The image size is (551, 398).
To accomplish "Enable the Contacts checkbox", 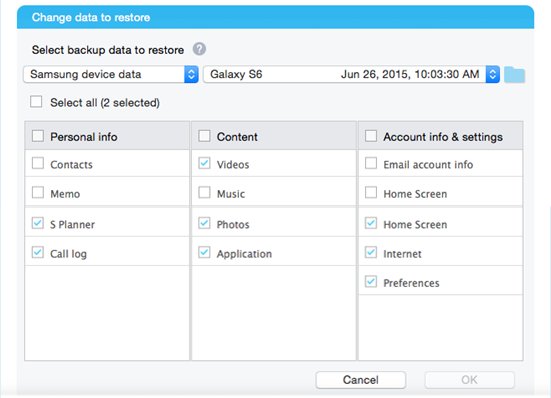I will click(x=38, y=163).
